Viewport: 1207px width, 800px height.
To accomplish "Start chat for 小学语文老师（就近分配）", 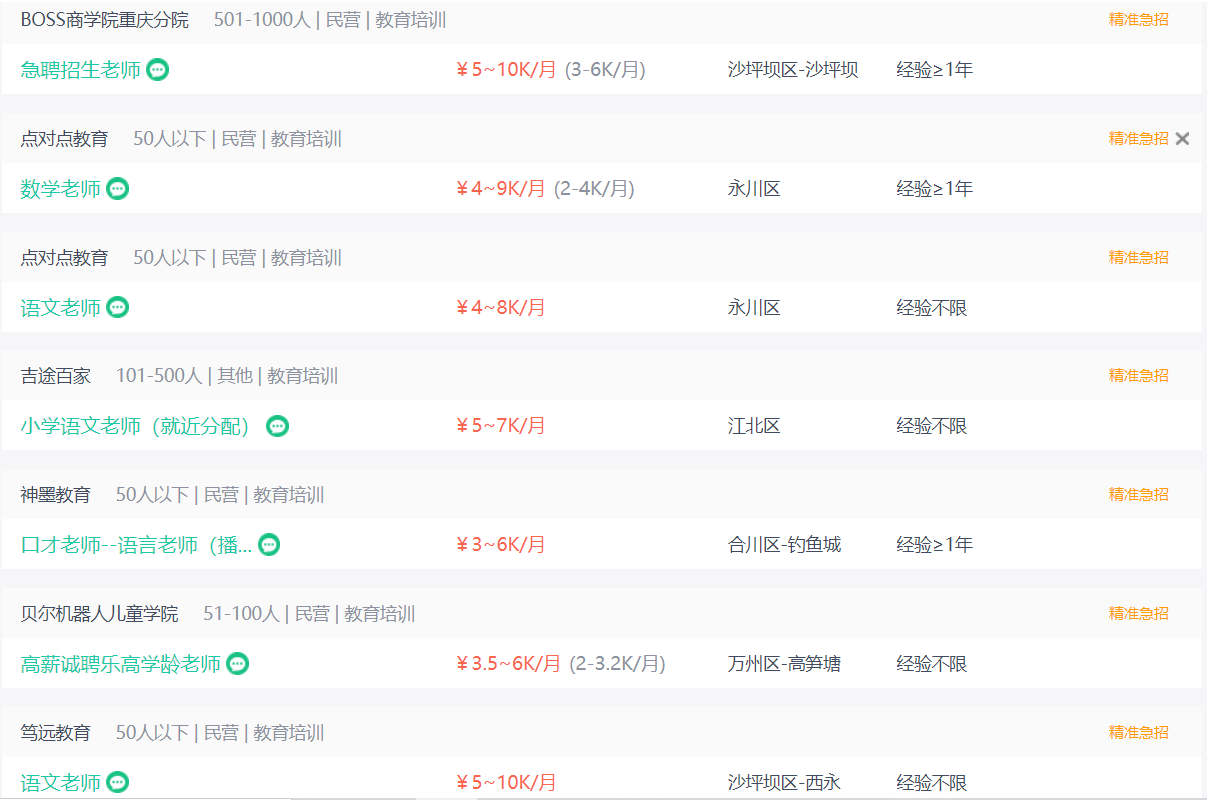I will tap(278, 426).
